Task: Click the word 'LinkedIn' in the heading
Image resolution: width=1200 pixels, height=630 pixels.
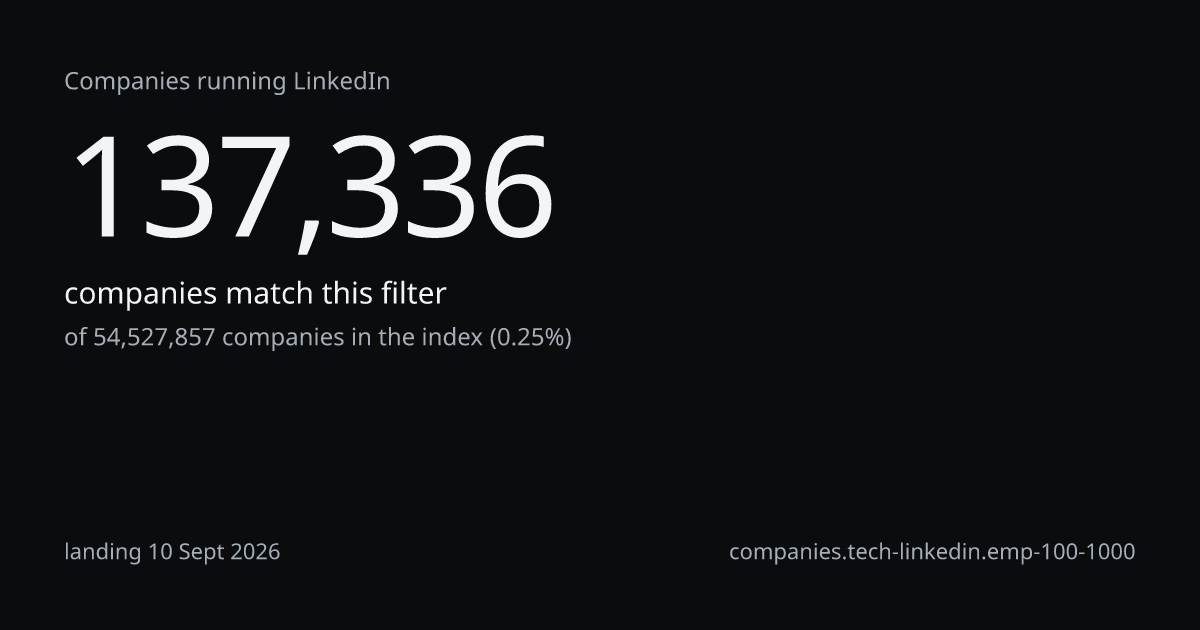Action: 341,82
